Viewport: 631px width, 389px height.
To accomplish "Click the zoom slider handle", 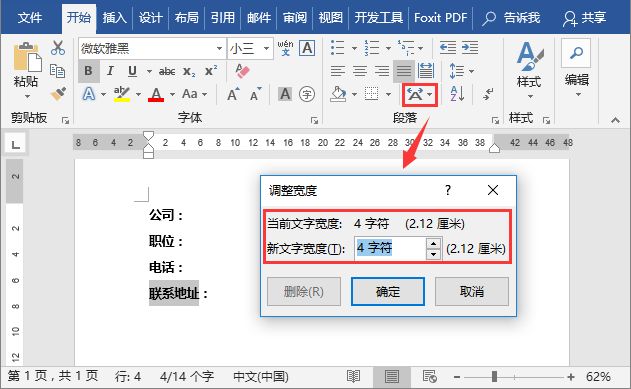I will point(494,377).
